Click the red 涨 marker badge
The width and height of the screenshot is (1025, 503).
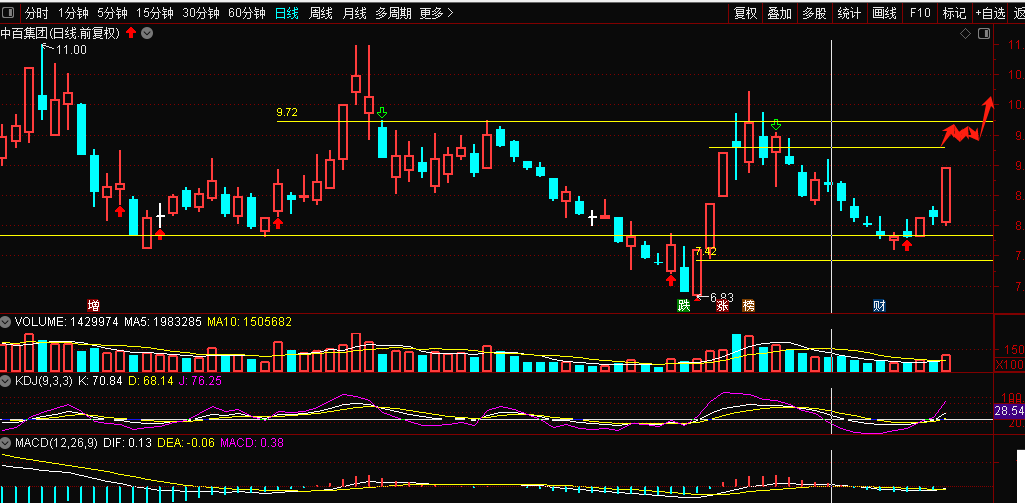pos(722,305)
